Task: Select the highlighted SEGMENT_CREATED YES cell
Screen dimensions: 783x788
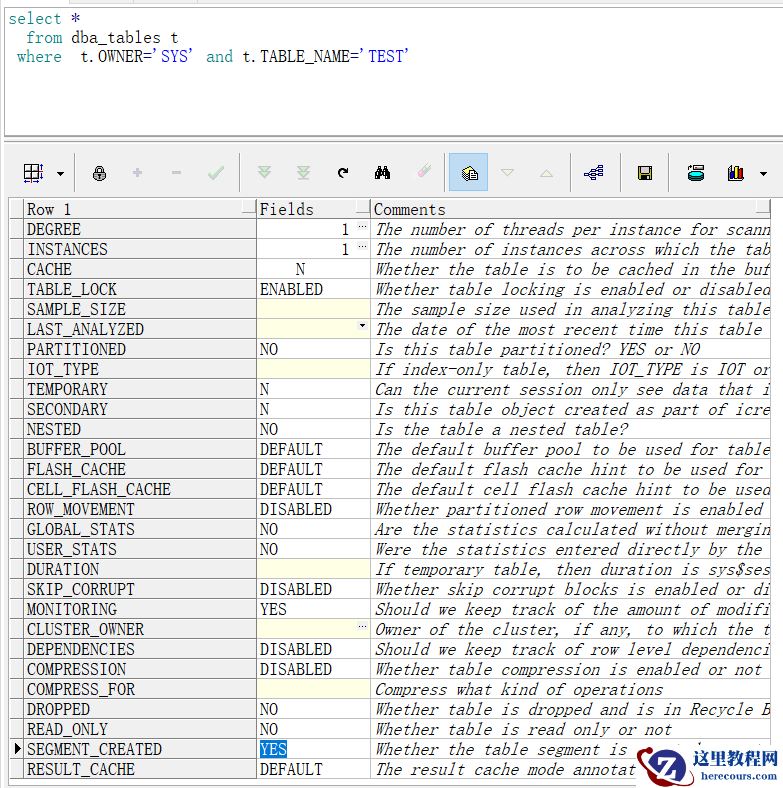Action: coord(273,749)
